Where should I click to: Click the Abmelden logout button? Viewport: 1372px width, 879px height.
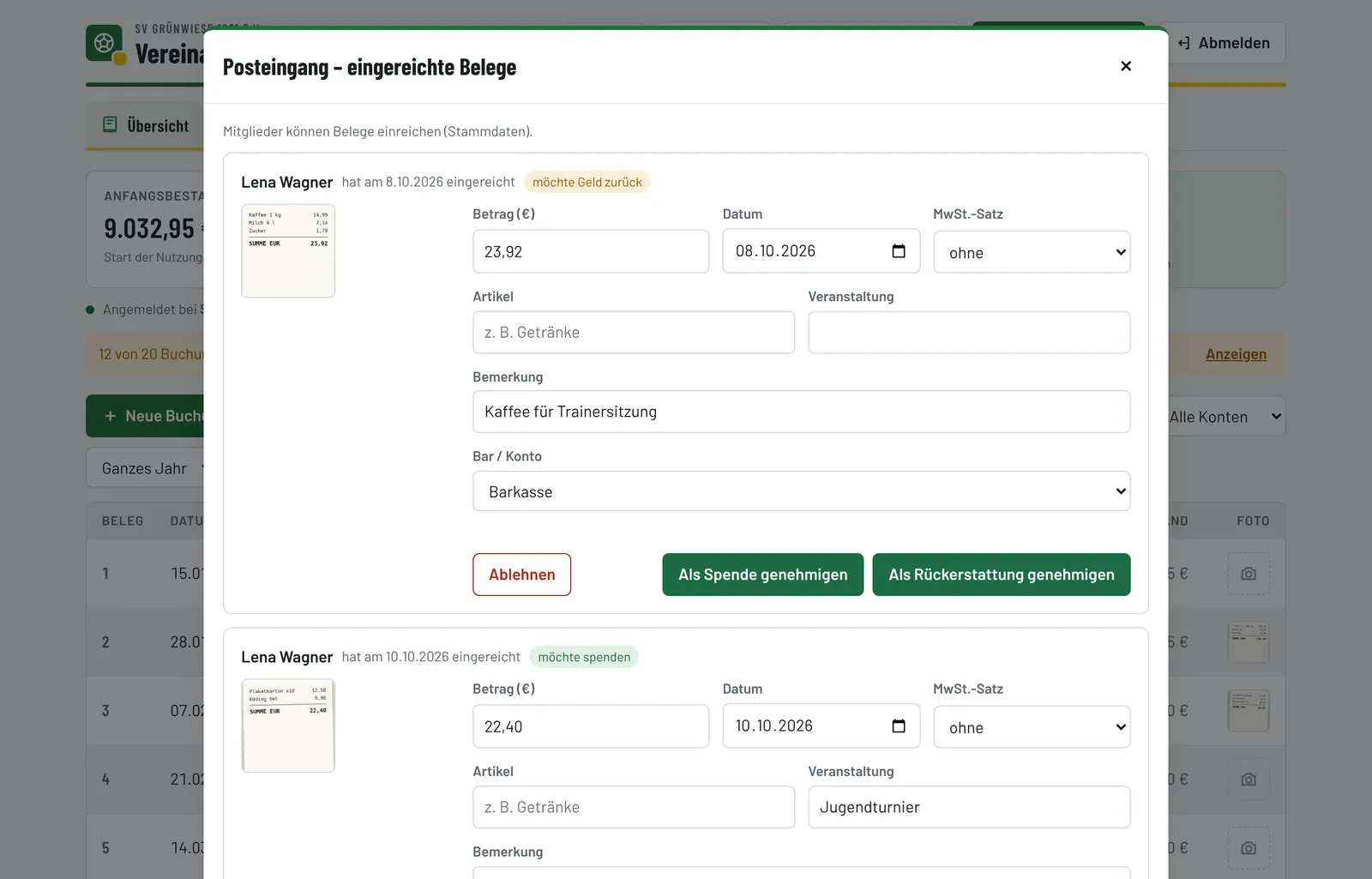[1225, 43]
